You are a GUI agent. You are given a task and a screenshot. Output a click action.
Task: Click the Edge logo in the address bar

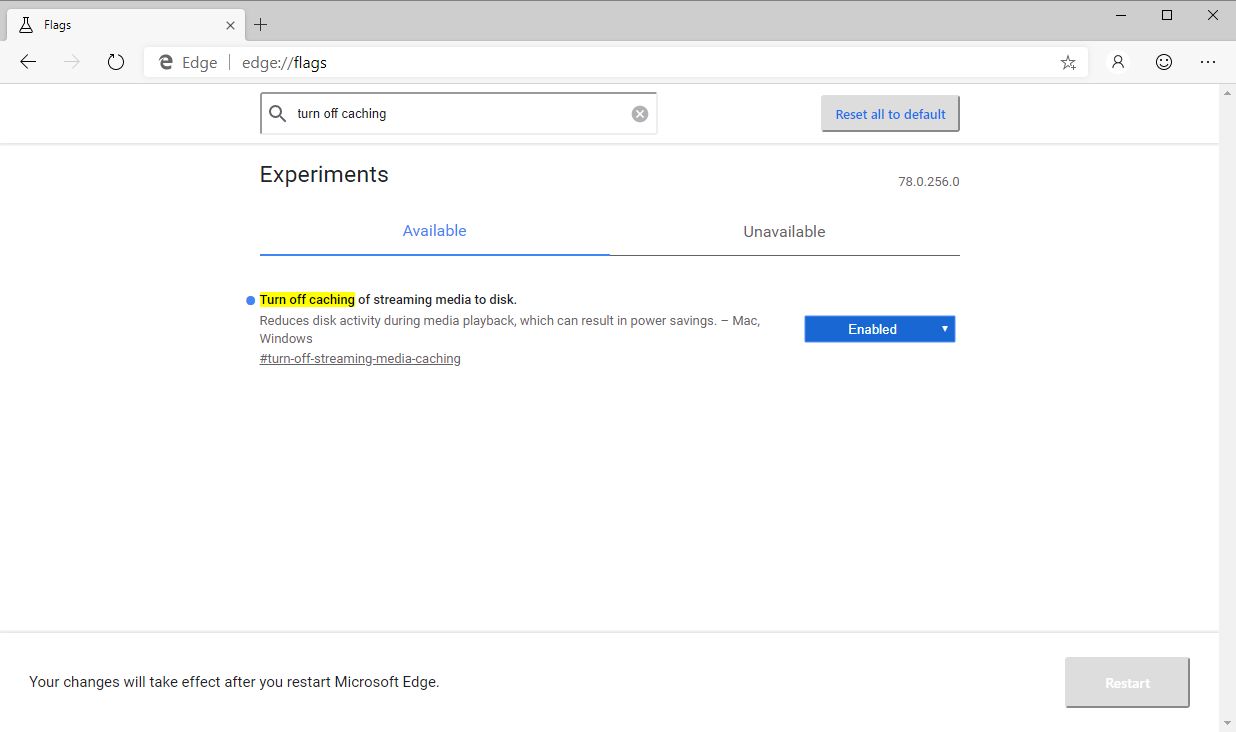165,62
